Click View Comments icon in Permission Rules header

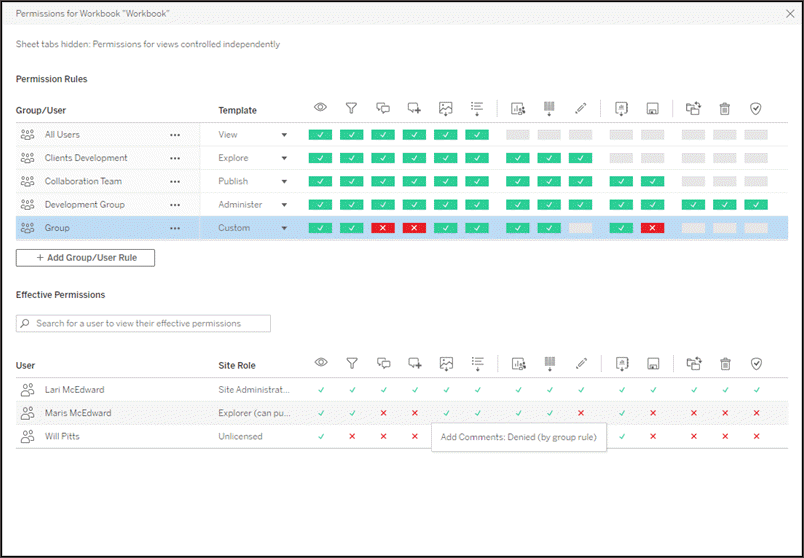[x=383, y=108]
